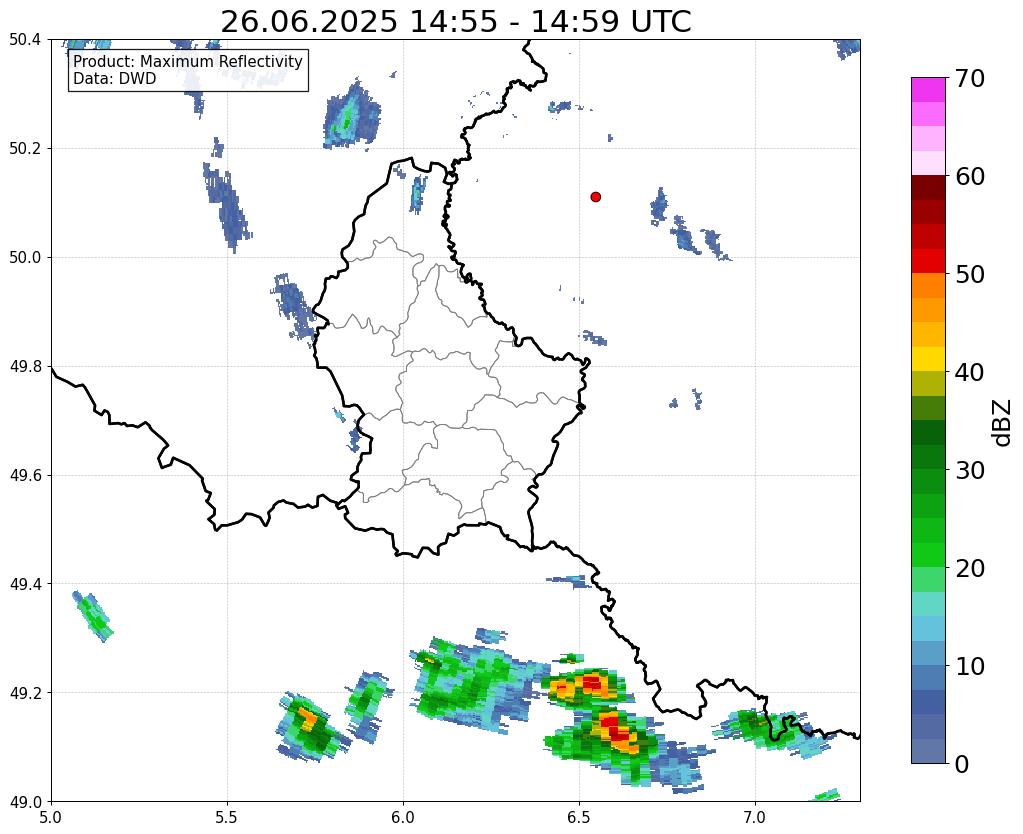Click the 40 tick label on colorbar

click(x=970, y=372)
